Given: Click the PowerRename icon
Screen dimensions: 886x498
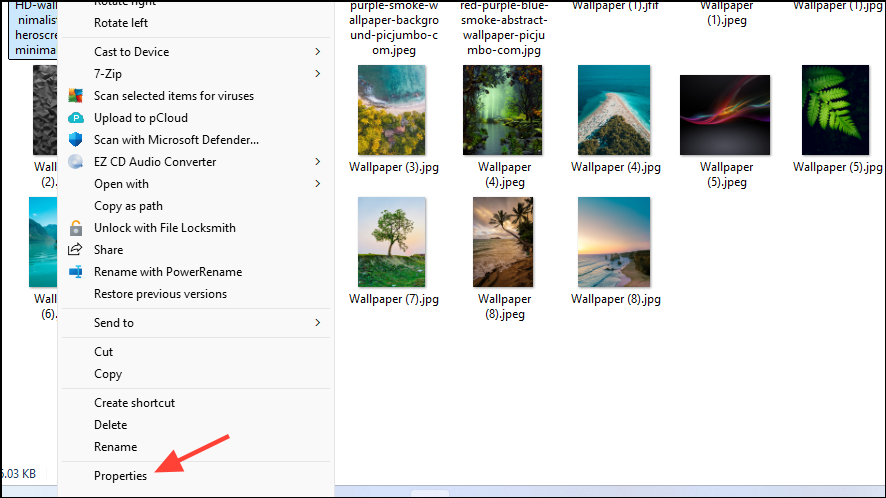Looking at the screenshot, I should pyautogui.click(x=75, y=272).
